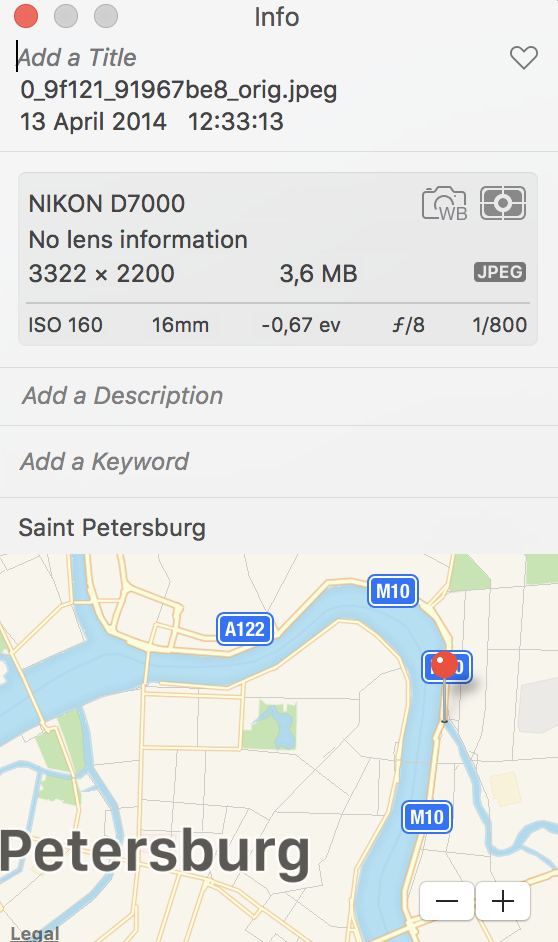The height and width of the screenshot is (942, 558).
Task: Click the 3,6 MB file size
Action: pos(318,274)
